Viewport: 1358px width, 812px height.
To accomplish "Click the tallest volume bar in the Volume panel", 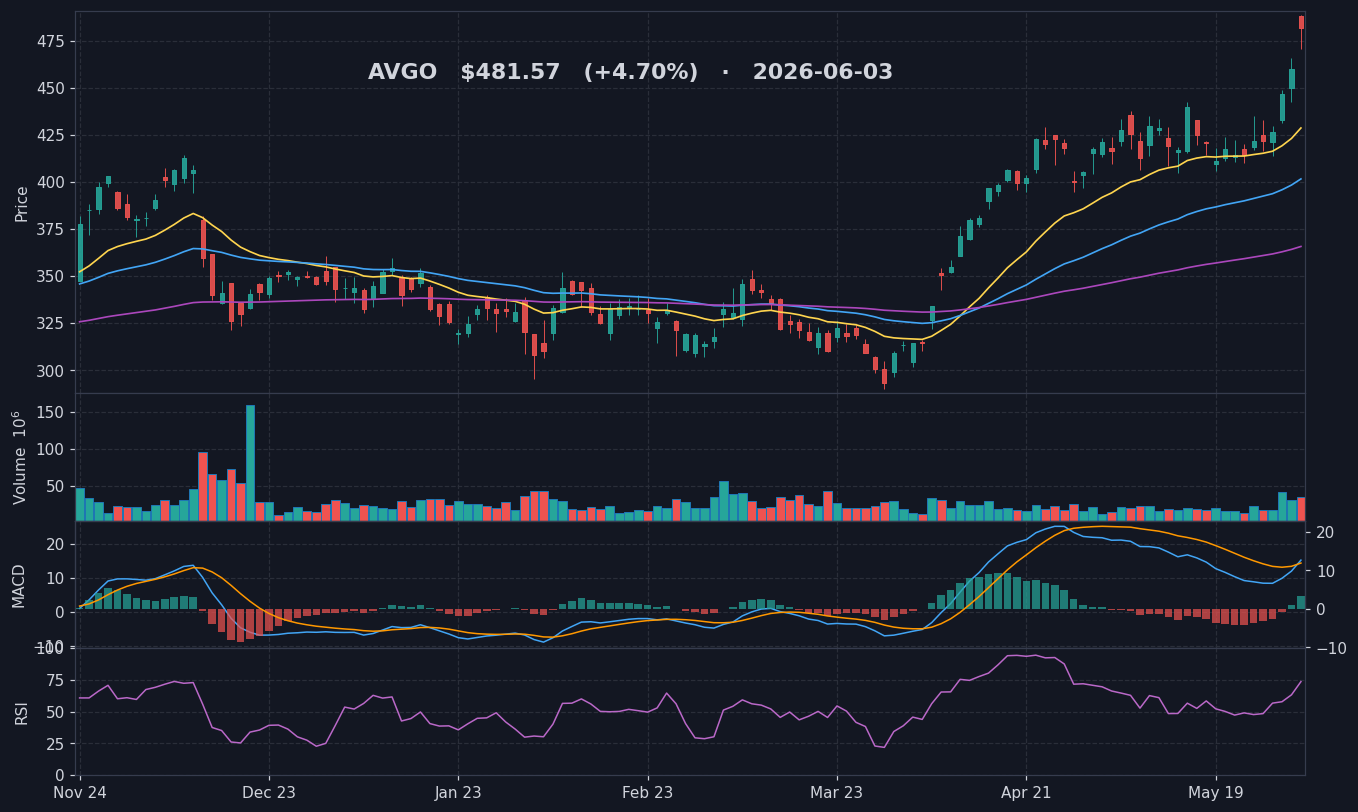I will [250, 463].
